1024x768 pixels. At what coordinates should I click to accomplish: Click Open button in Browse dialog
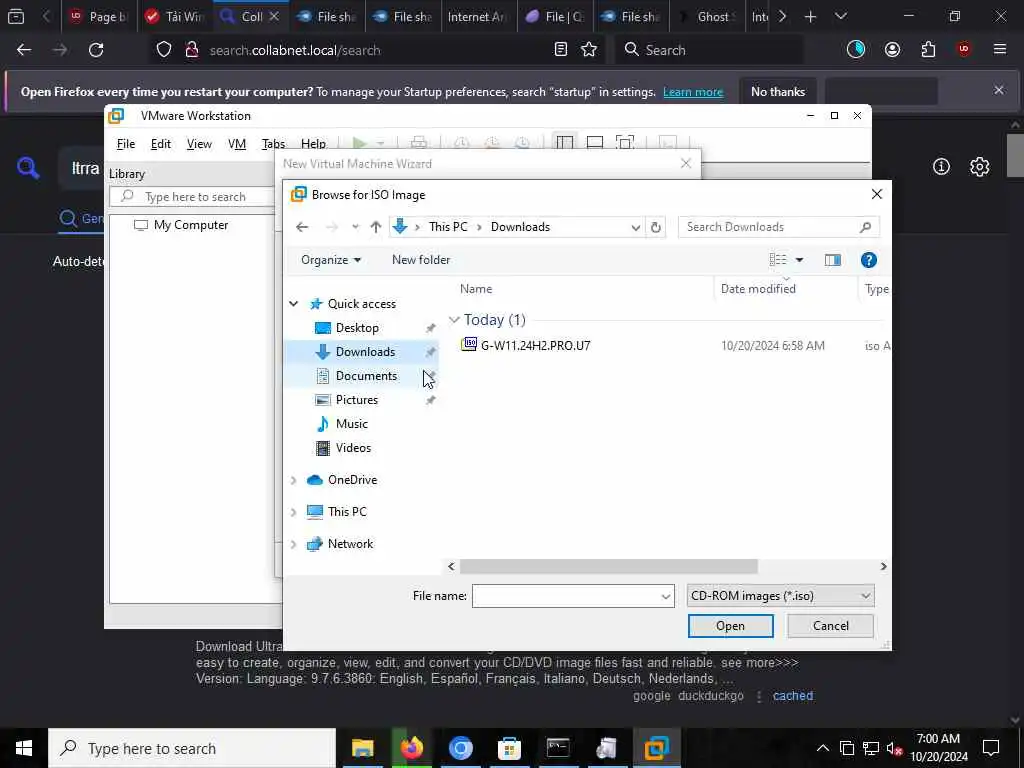coord(730,626)
